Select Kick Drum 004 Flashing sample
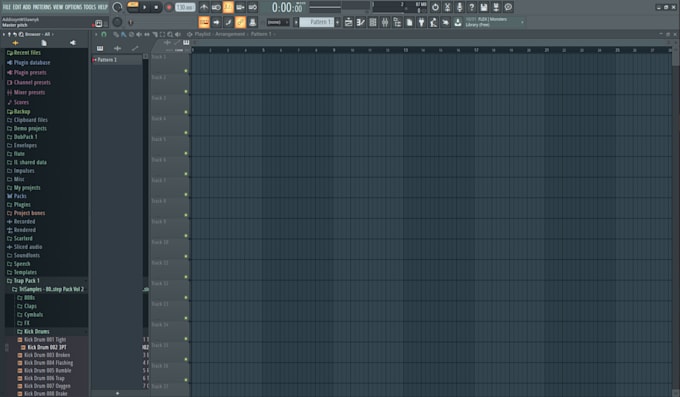 point(48,363)
